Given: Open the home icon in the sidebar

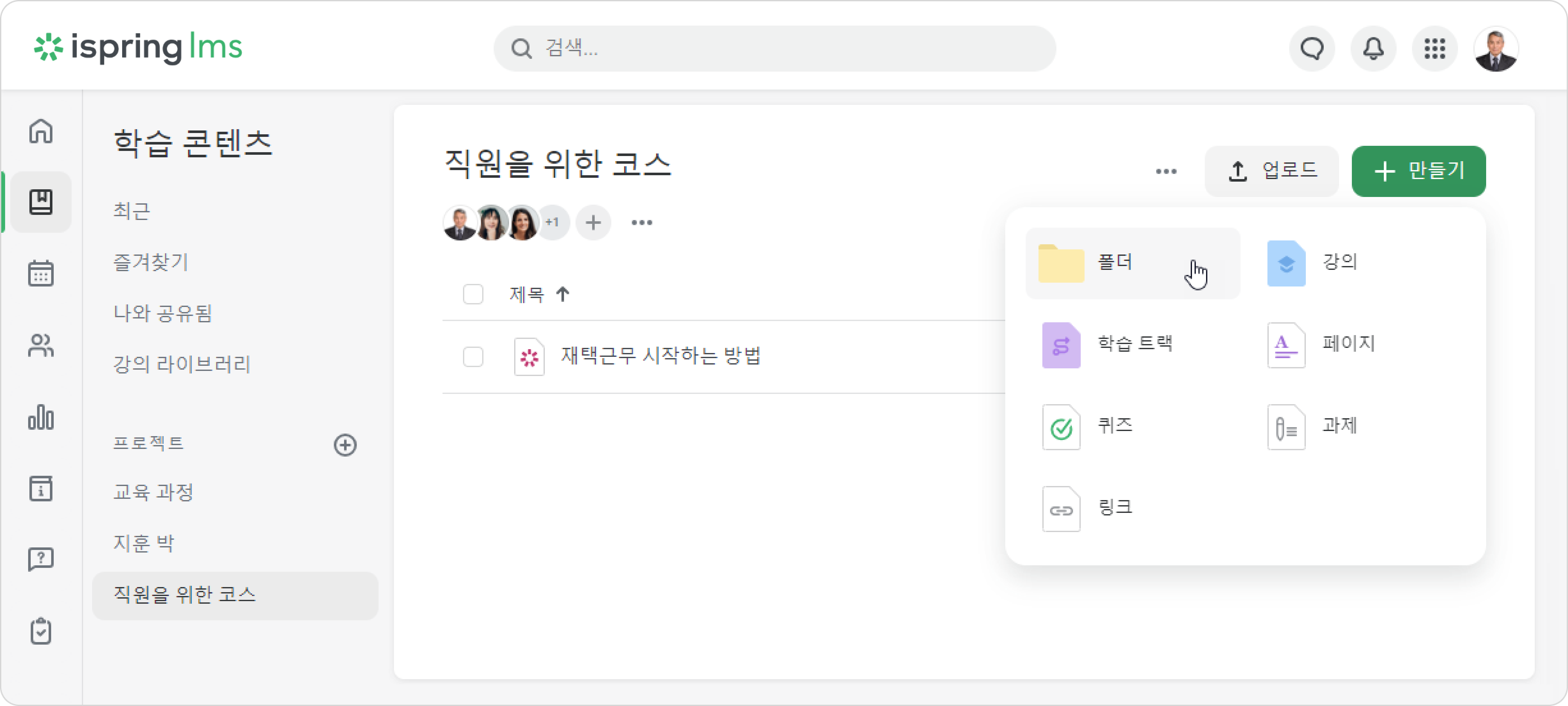Looking at the screenshot, I should pos(41,131).
